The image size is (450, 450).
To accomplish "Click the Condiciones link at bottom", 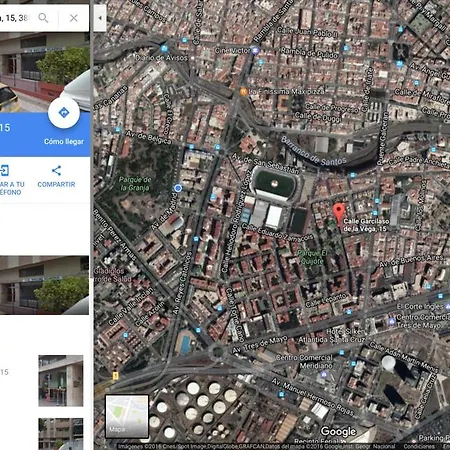I will point(419,446).
